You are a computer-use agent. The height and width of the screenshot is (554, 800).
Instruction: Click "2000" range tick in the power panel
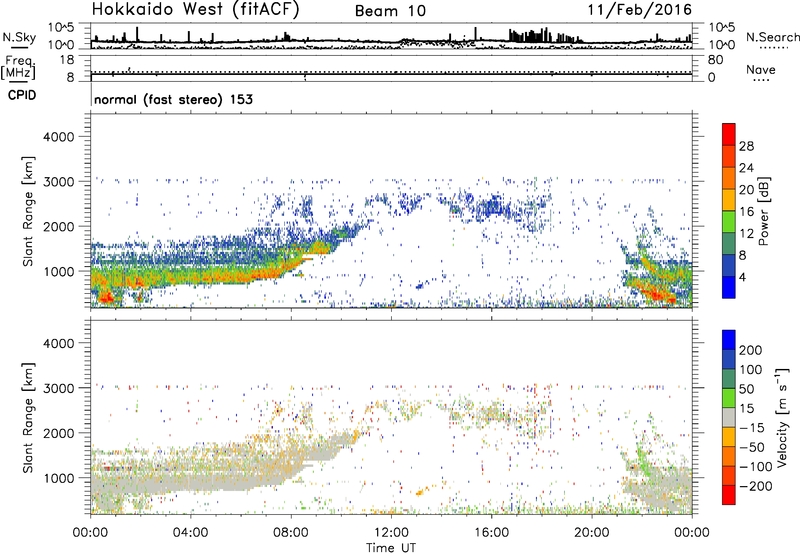tap(58, 226)
